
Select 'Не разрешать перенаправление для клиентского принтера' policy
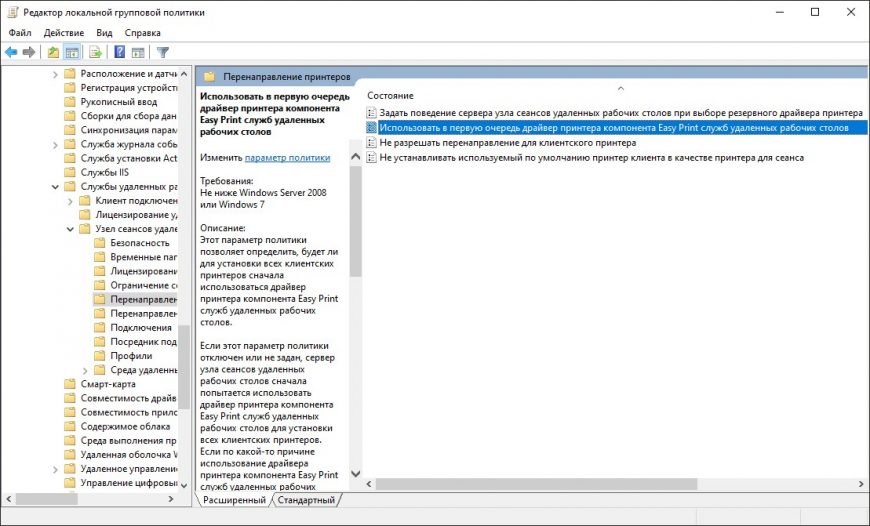(507, 143)
